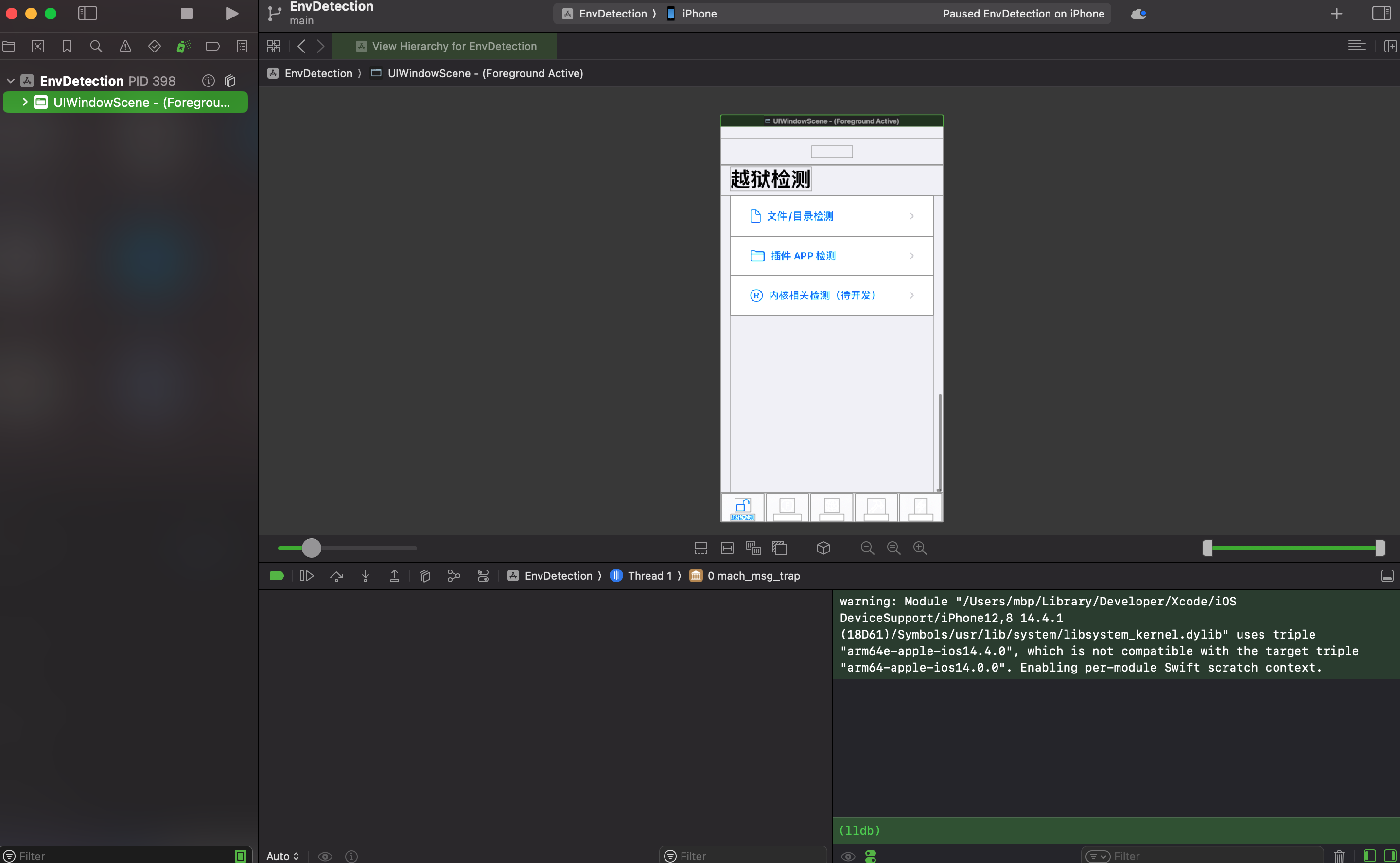Toggle breakpoints activation indicator
The image size is (1400, 863).
276,576
